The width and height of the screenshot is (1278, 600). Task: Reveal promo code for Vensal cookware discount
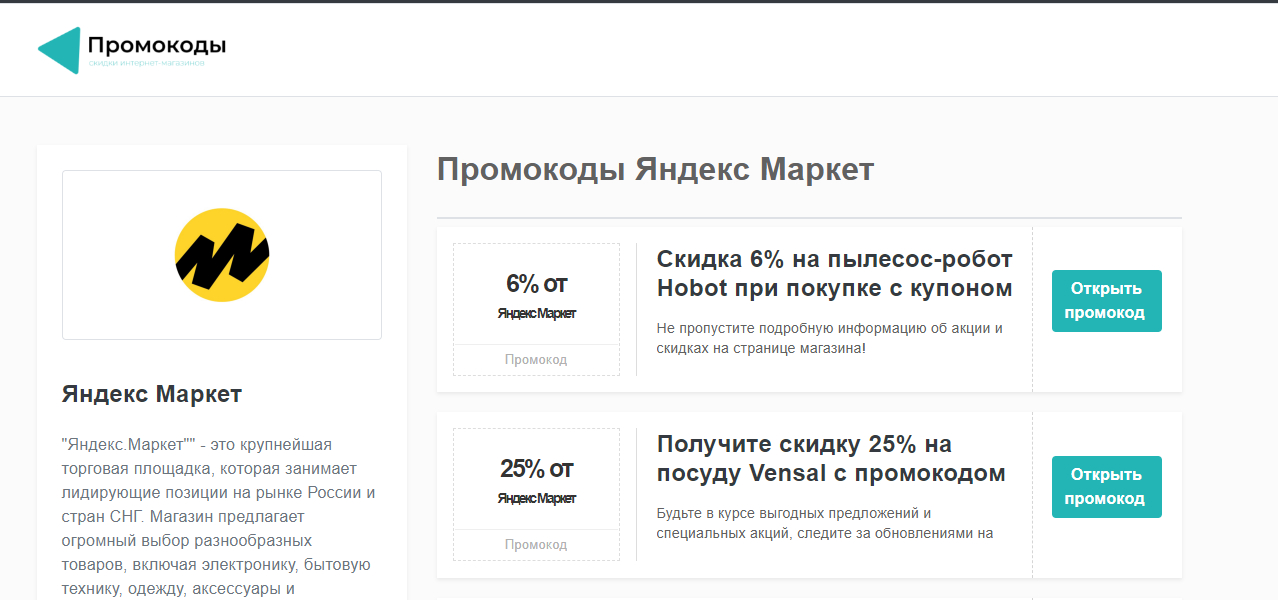click(1106, 487)
